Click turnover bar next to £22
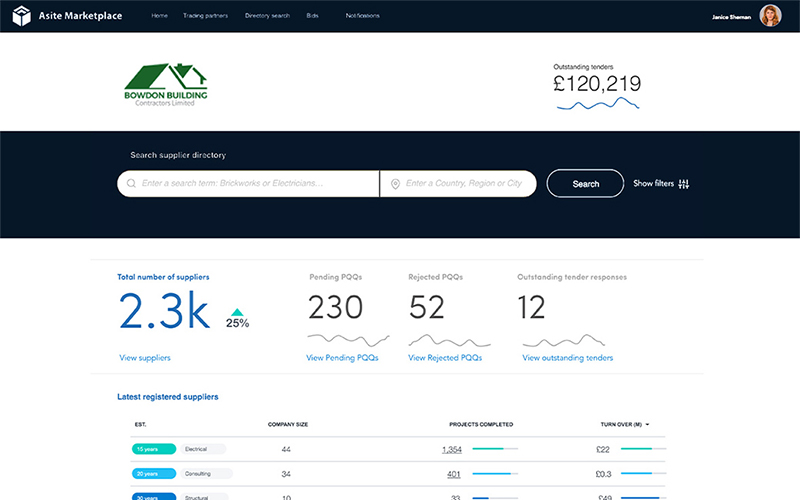 tap(643, 449)
